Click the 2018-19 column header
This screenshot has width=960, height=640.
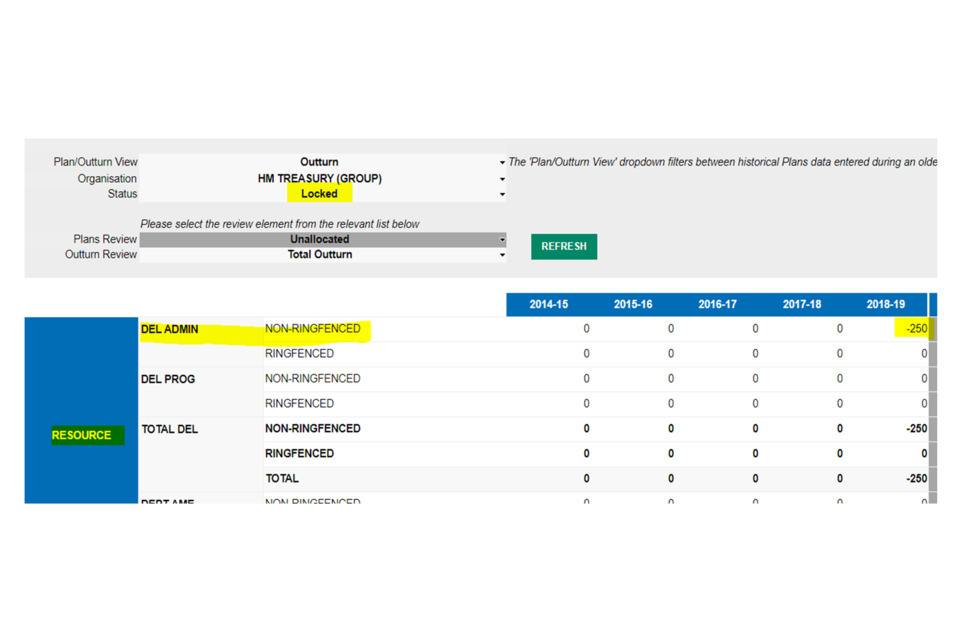[x=885, y=305]
